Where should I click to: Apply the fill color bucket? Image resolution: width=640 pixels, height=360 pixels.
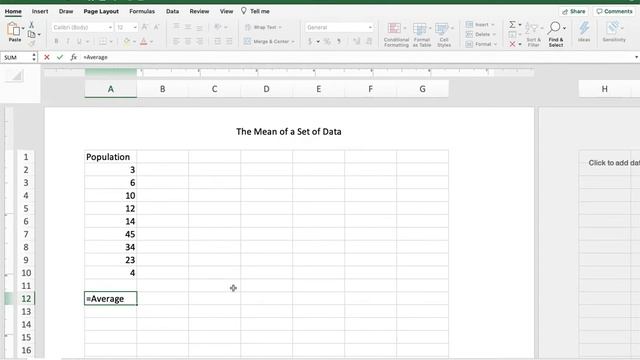click(127, 41)
